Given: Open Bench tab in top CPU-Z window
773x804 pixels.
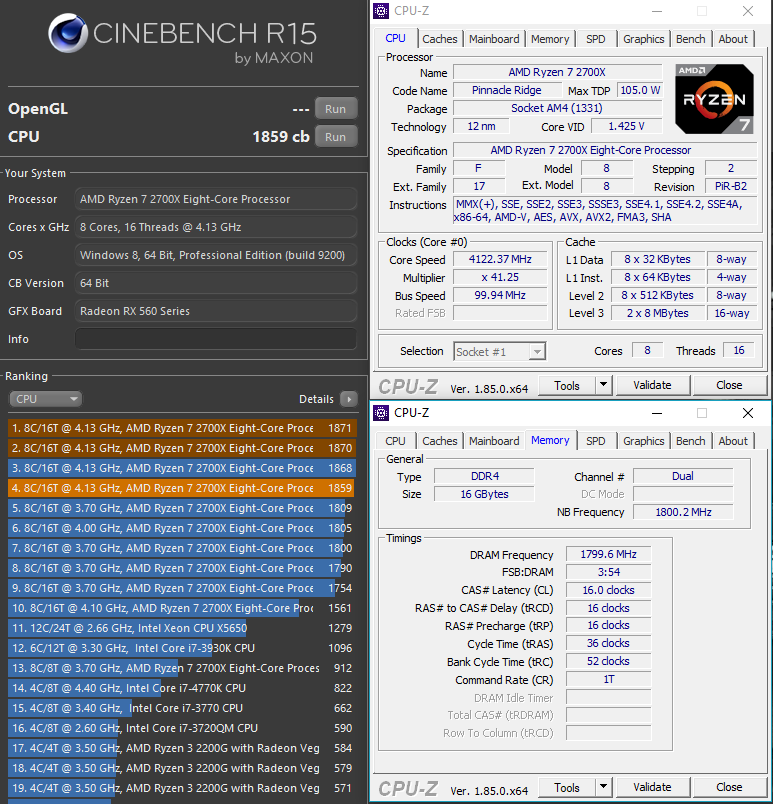Looking at the screenshot, I should pos(690,39).
